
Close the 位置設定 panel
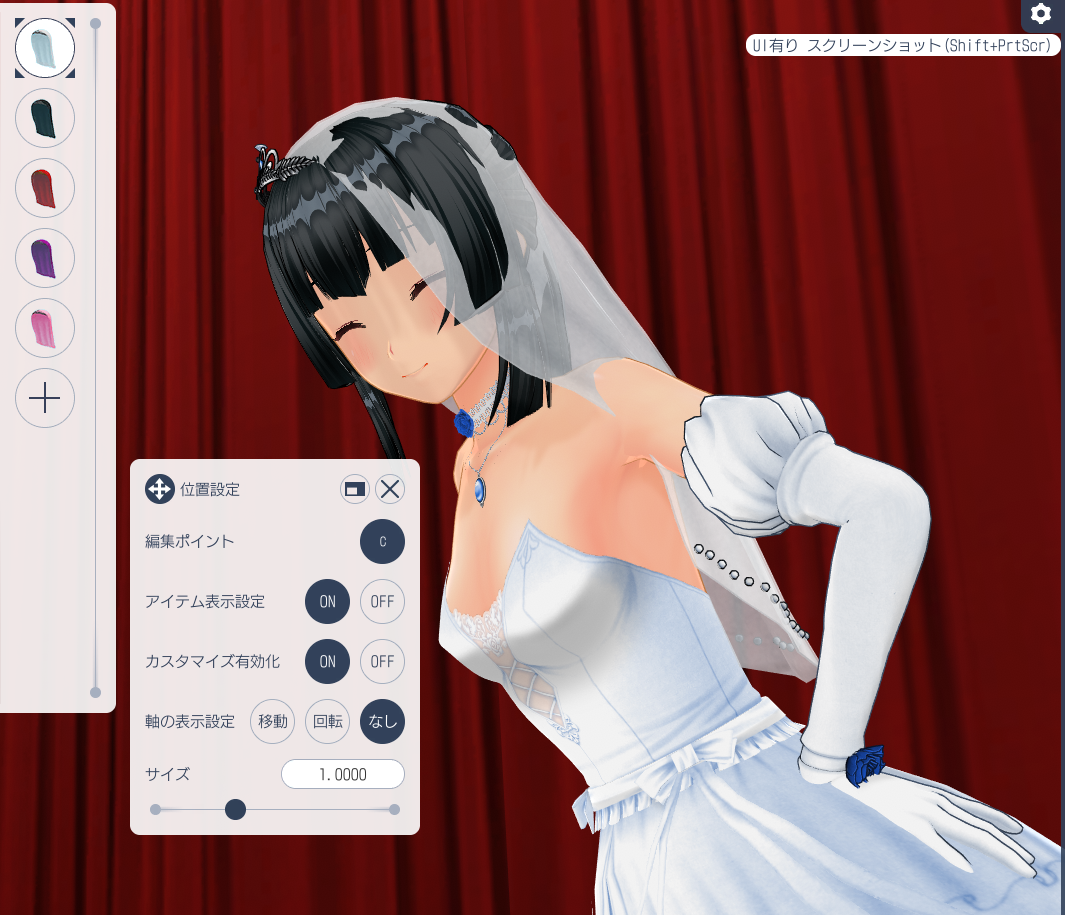click(390, 489)
